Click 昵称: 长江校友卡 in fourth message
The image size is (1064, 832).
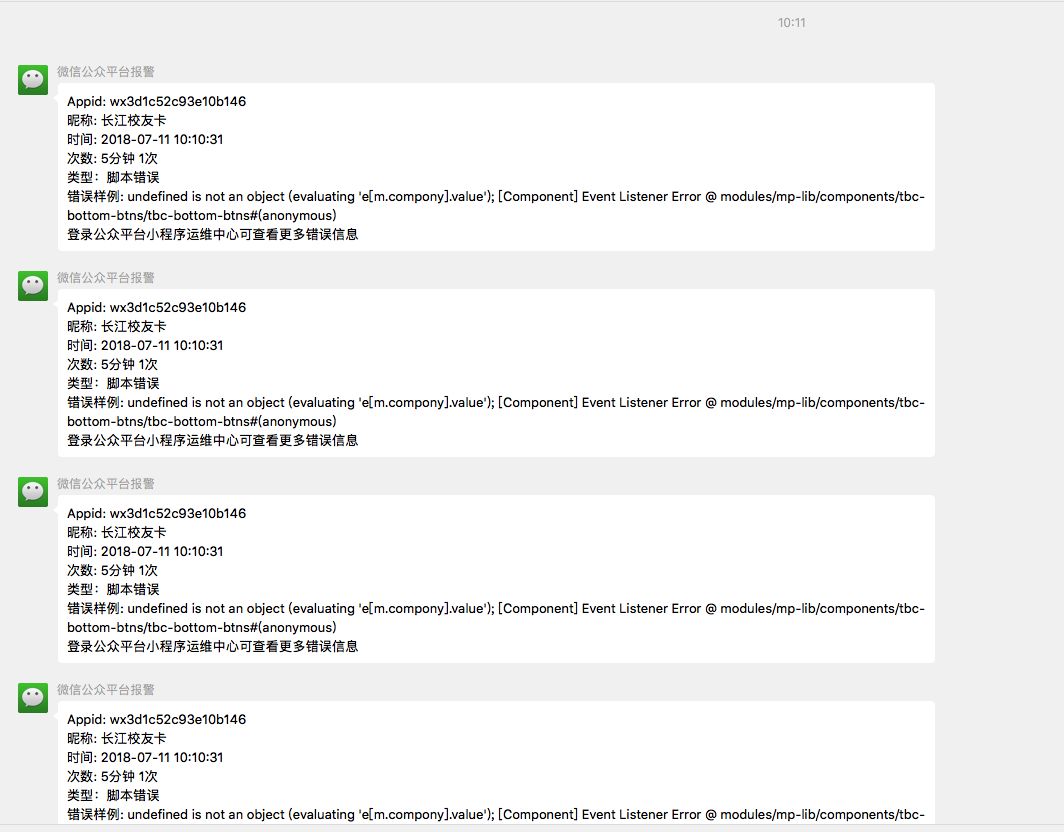point(117,738)
